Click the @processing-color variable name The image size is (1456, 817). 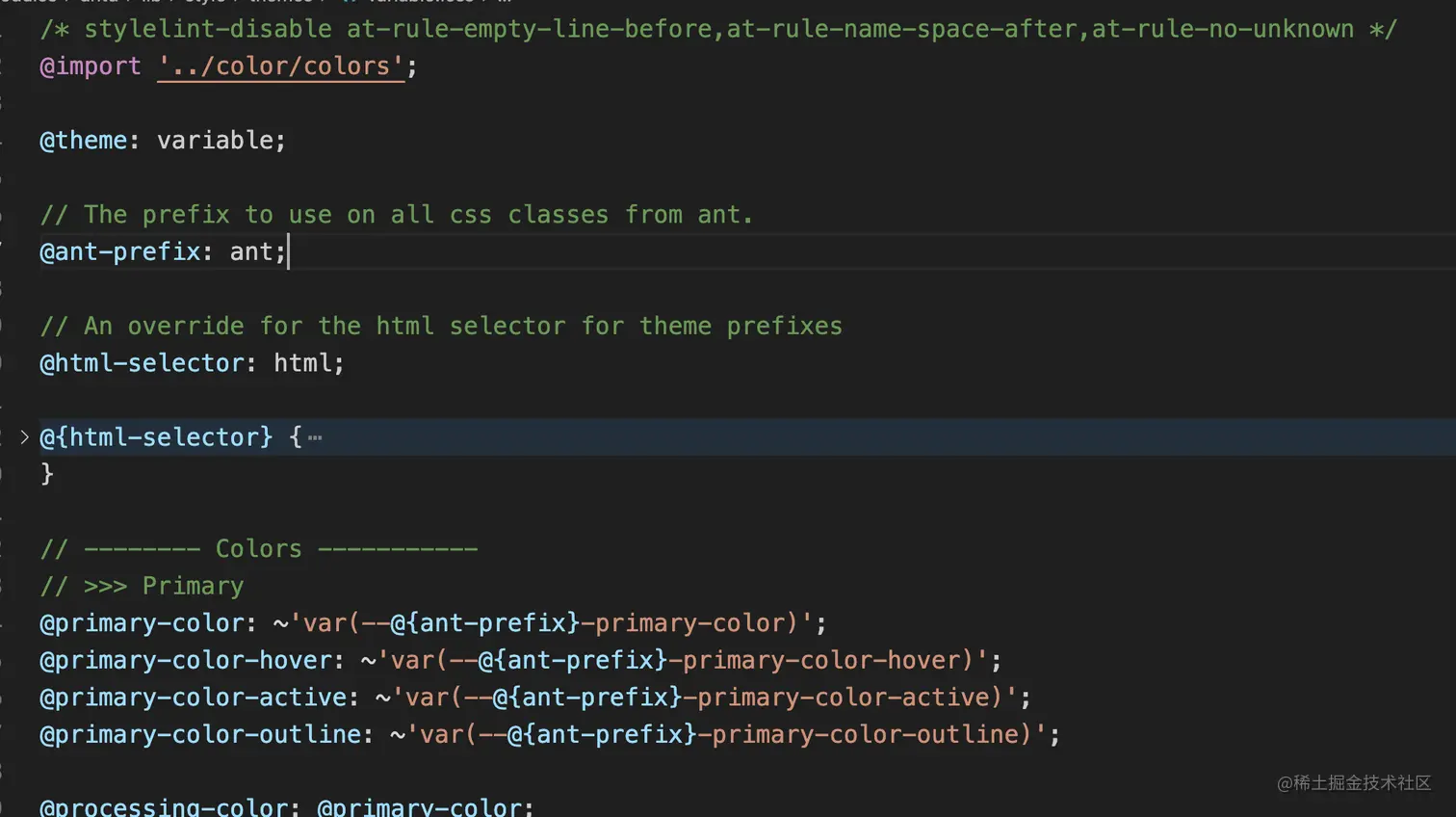[x=164, y=806]
